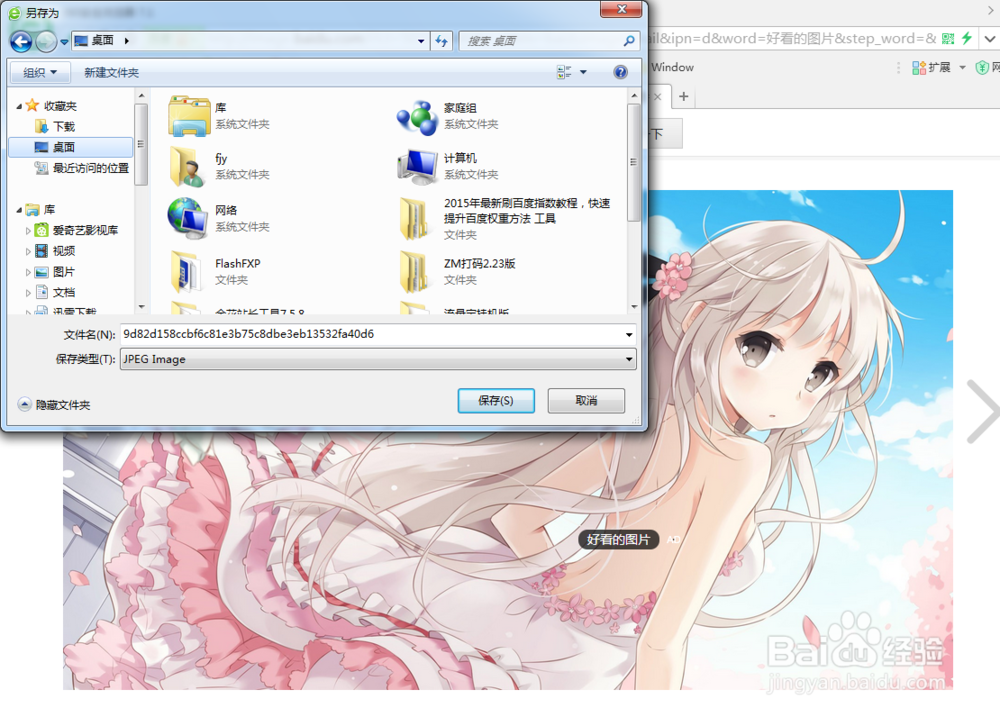Click the dots menu handle before 扩展
Screen dimensions: 1000x717
899,68
